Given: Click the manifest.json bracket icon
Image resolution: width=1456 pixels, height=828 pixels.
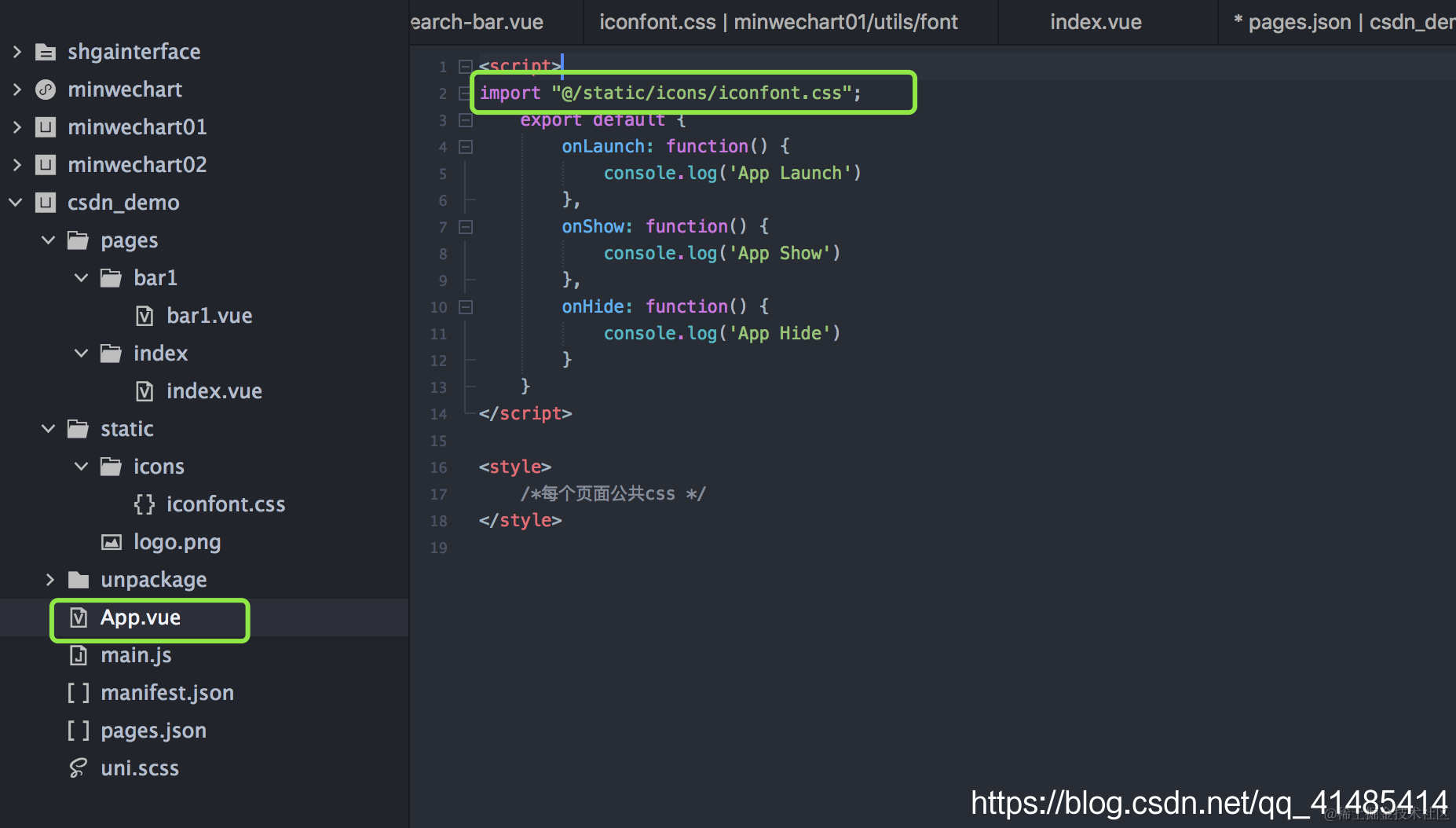Looking at the screenshot, I should click(x=78, y=693).
